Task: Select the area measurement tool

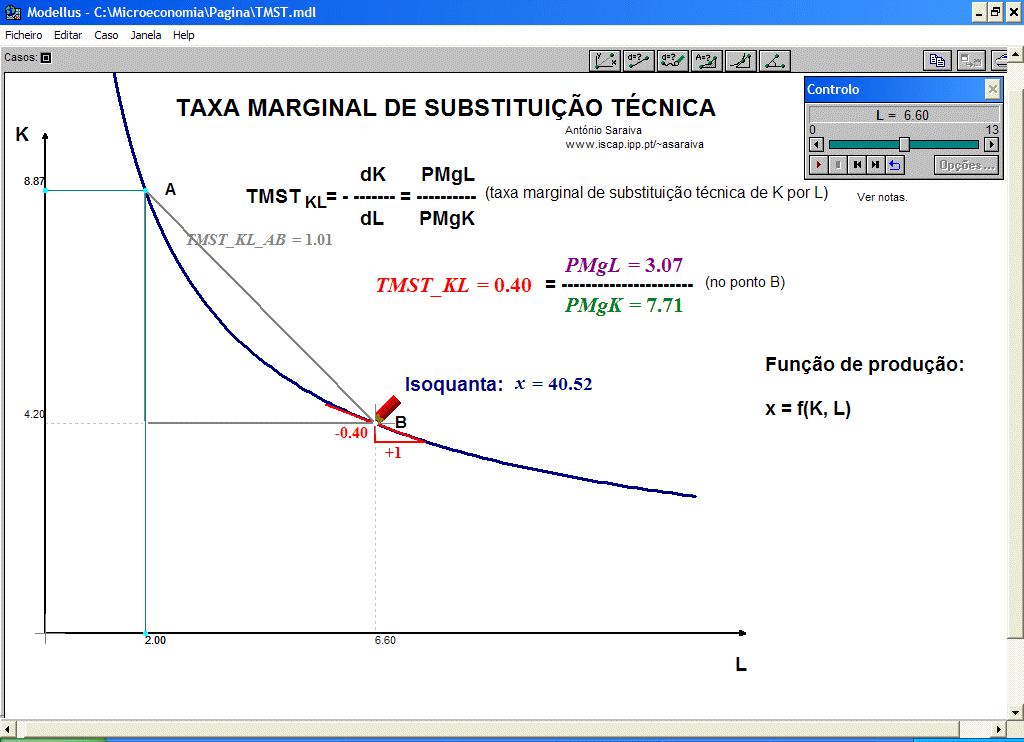Action: pos(707,60)
